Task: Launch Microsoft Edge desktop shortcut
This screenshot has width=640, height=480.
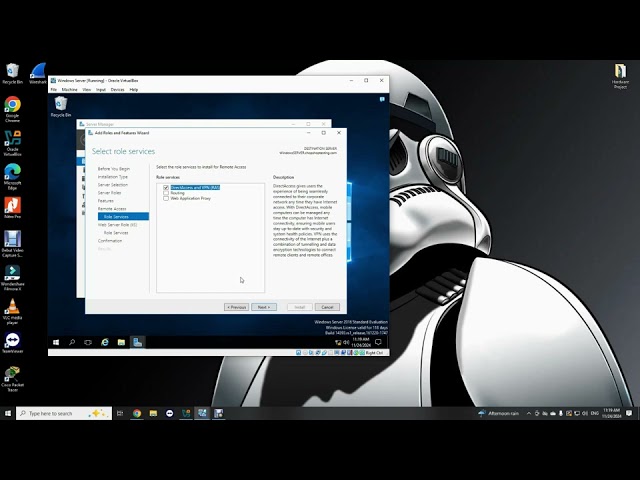Action: 12,176
